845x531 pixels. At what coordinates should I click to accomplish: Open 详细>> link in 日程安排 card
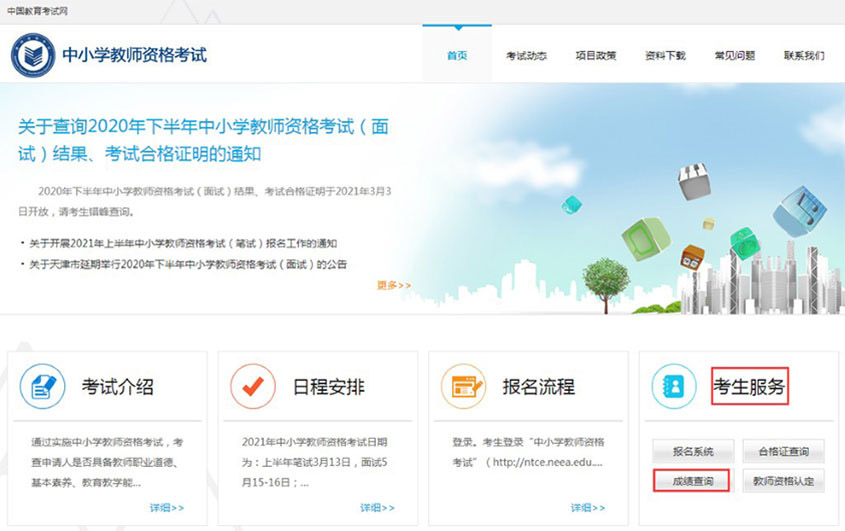[x=377, y=508]
